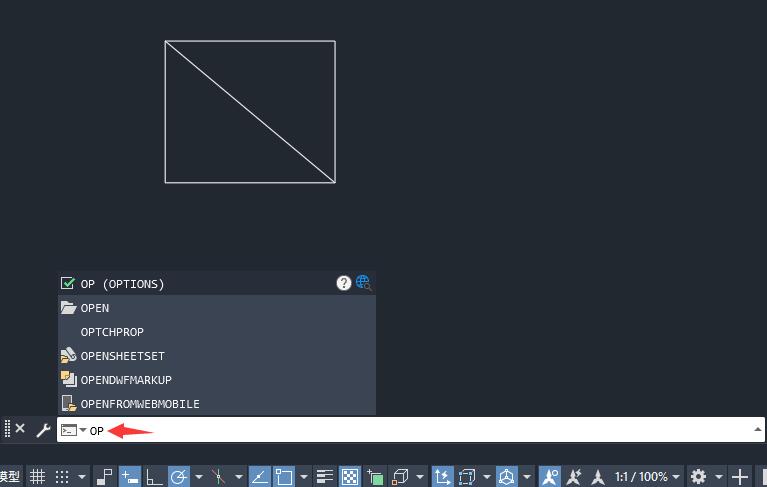Disable object snap tracking

[259, 476]
